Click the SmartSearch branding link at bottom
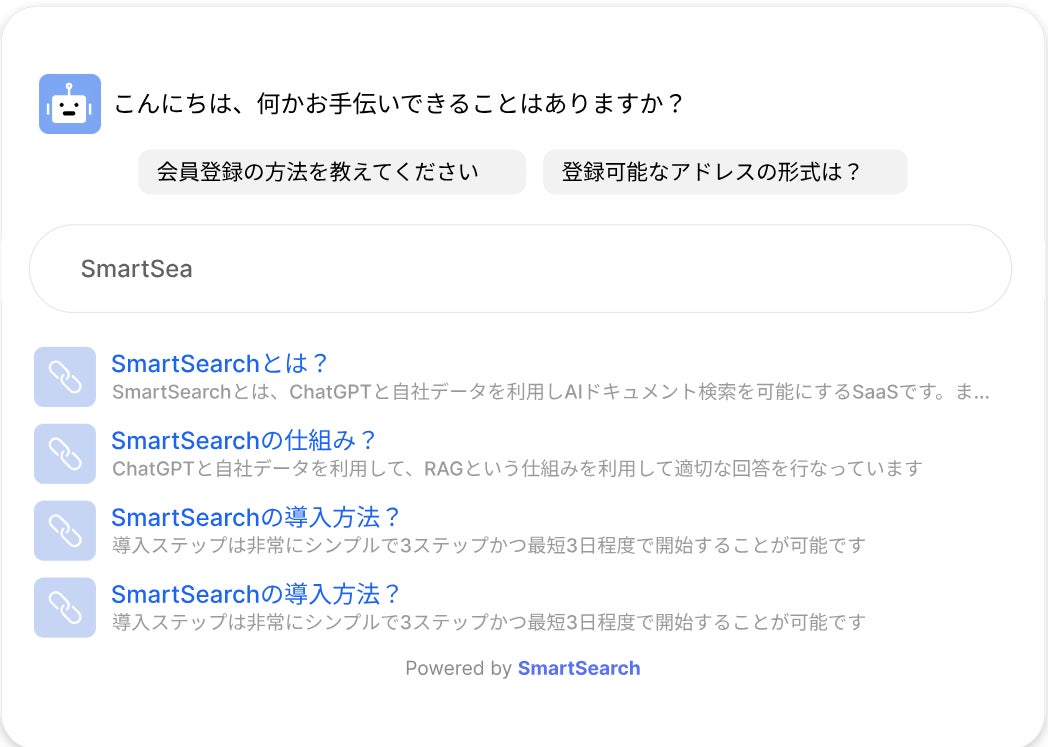 click(x=580, y=668)
